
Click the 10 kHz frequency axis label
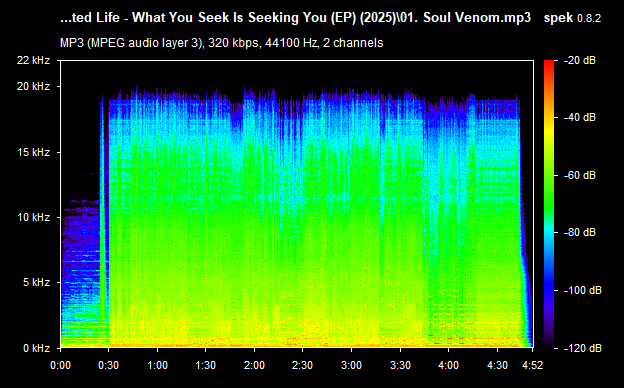(33, 217)
